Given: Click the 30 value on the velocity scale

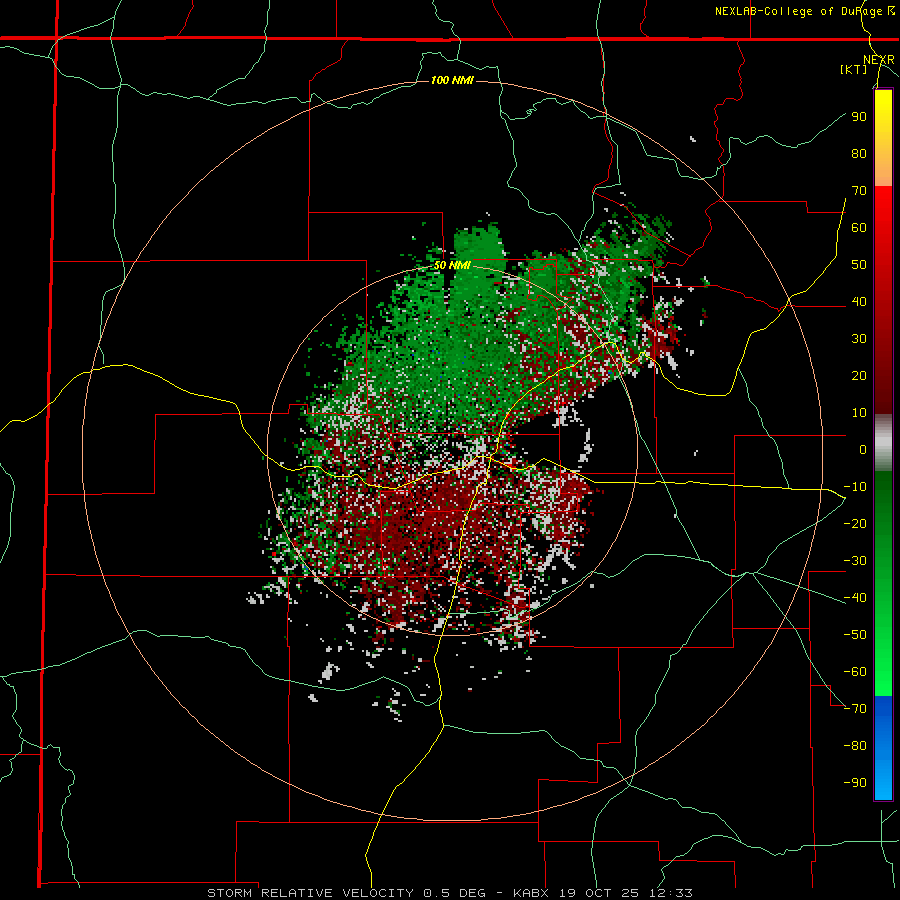Looking at the screenshot, I should (859, 339).
